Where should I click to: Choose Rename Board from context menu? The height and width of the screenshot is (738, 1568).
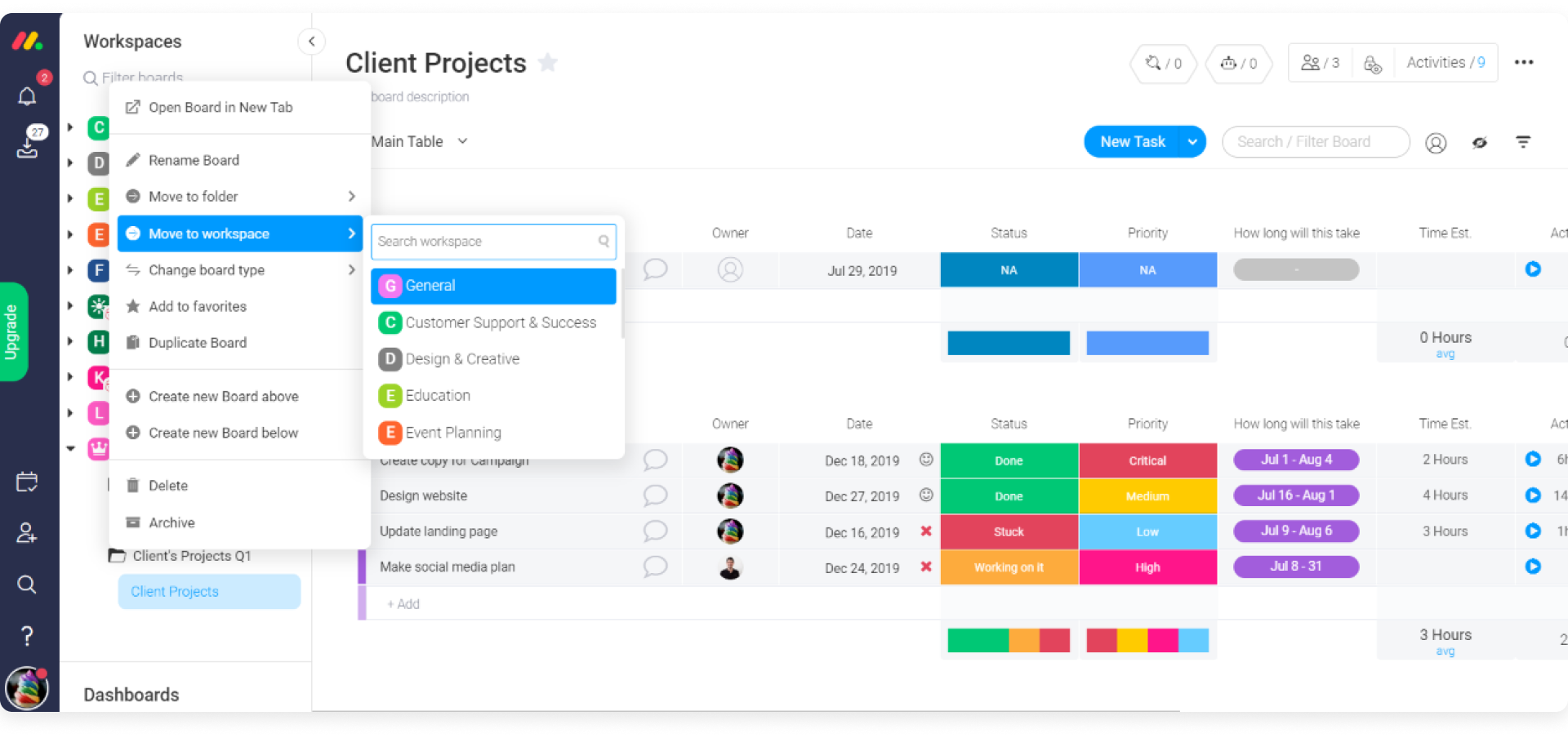coord(239,160)
